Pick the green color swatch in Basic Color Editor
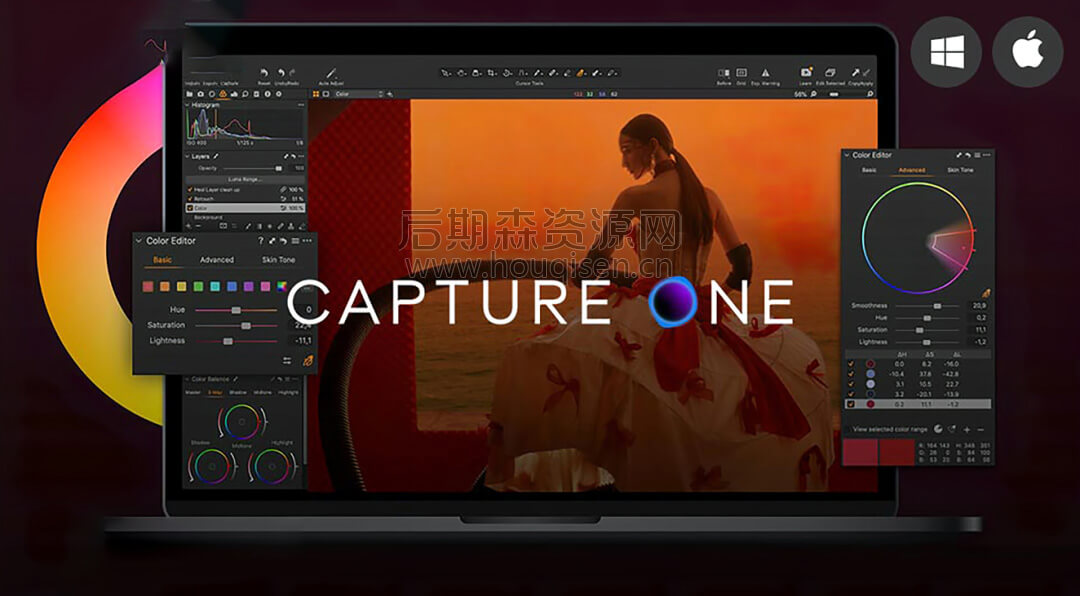 [198, 286]
